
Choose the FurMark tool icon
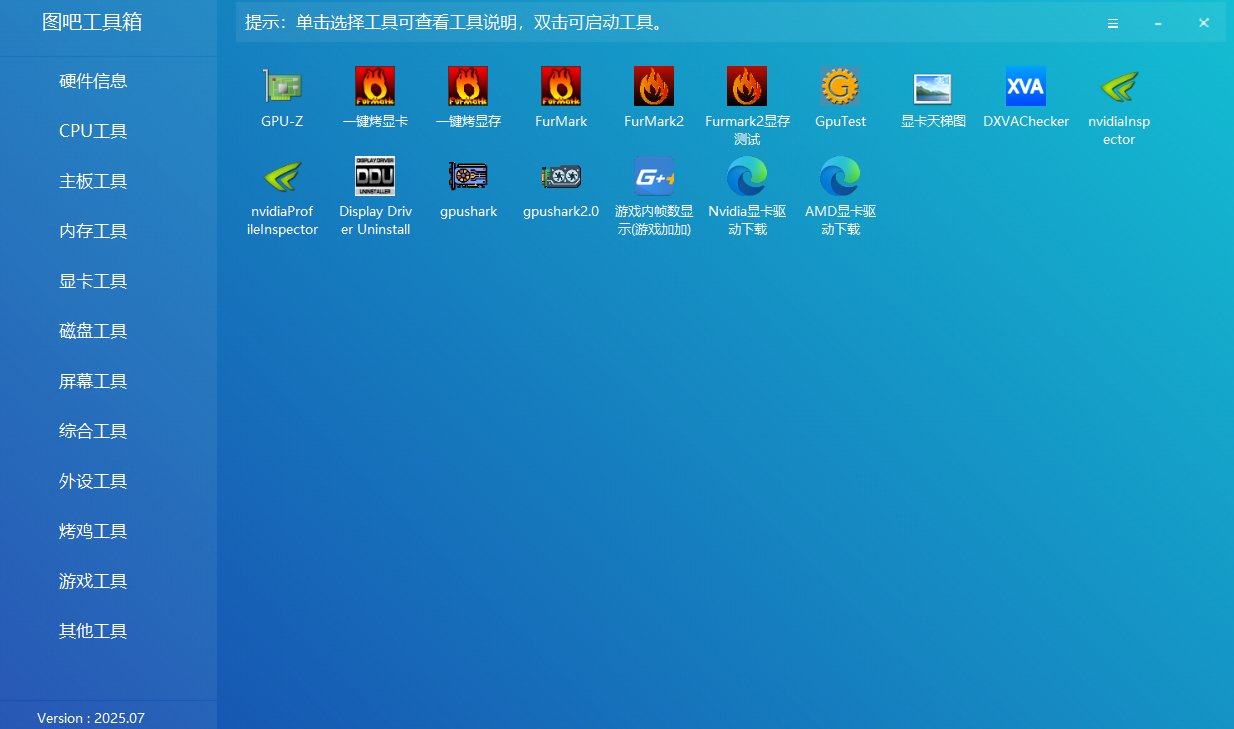[x=561, y=87]
